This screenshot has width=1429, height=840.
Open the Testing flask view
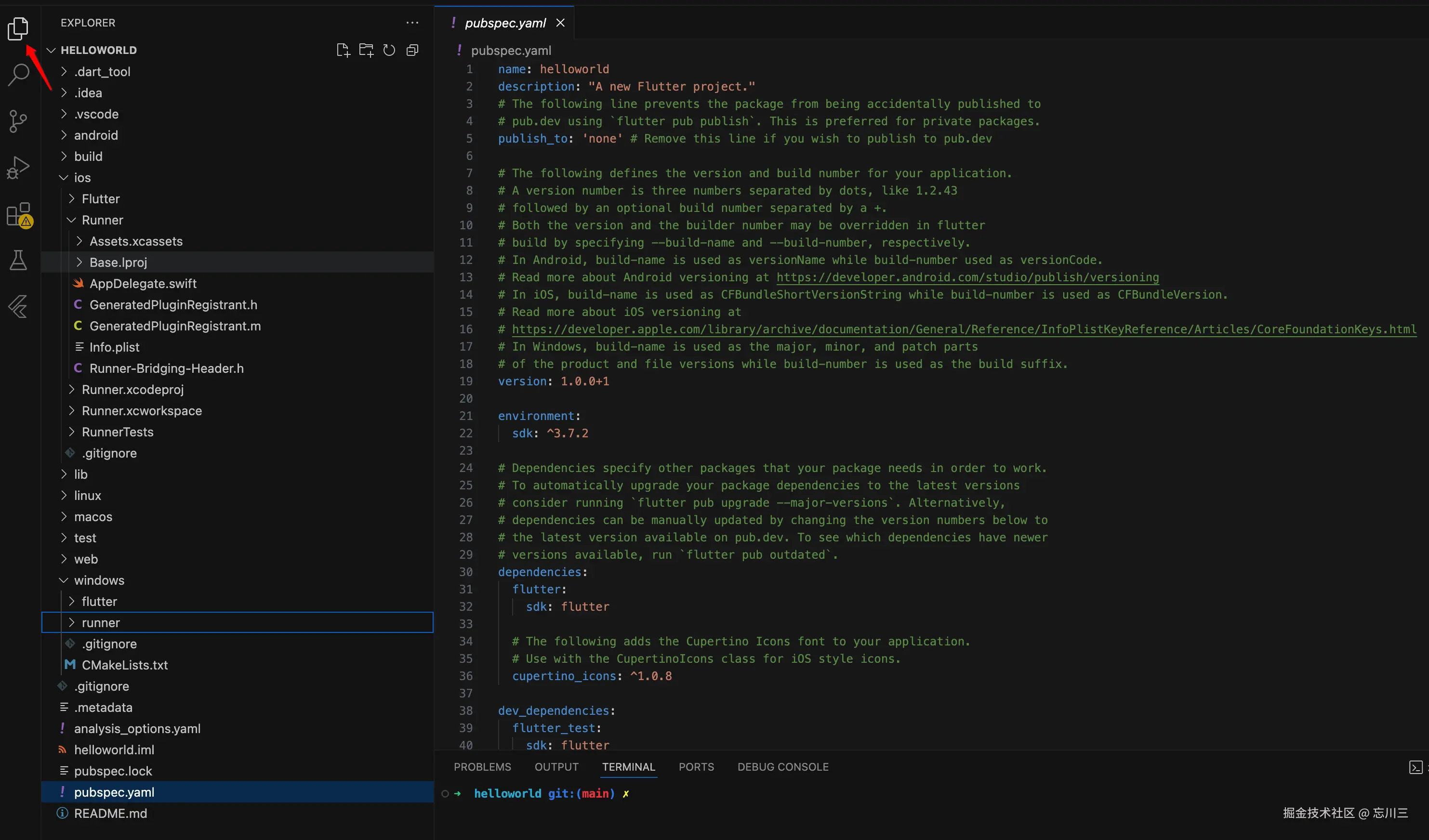coord(18,260)
